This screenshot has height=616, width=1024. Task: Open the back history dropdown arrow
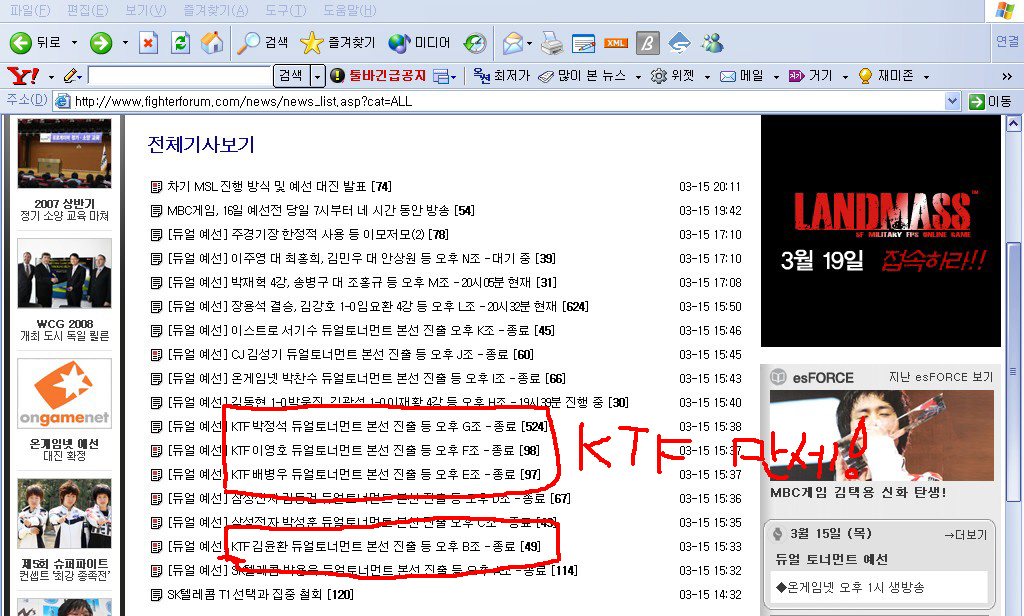(74, 43)
